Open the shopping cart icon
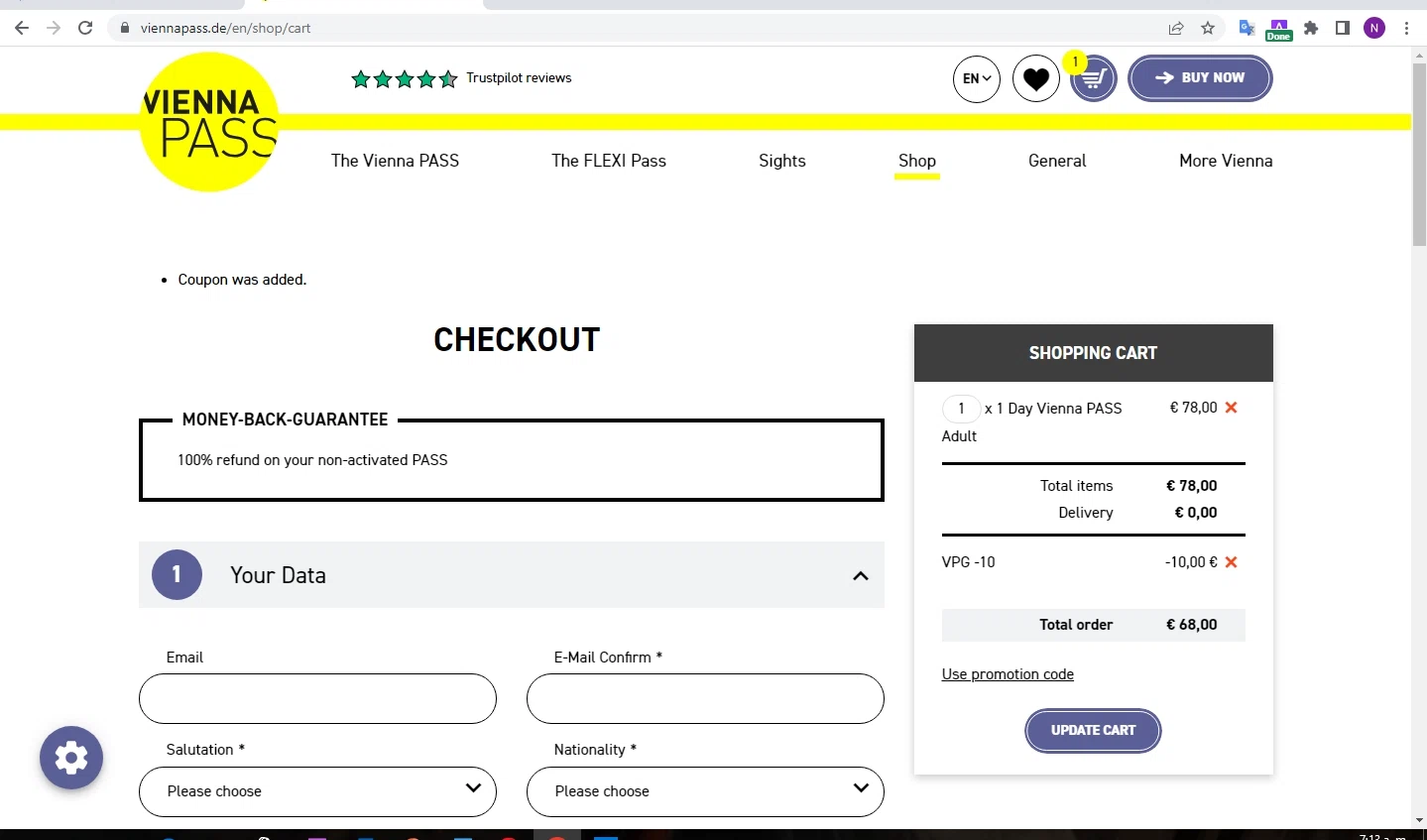 click(1094, 78)
